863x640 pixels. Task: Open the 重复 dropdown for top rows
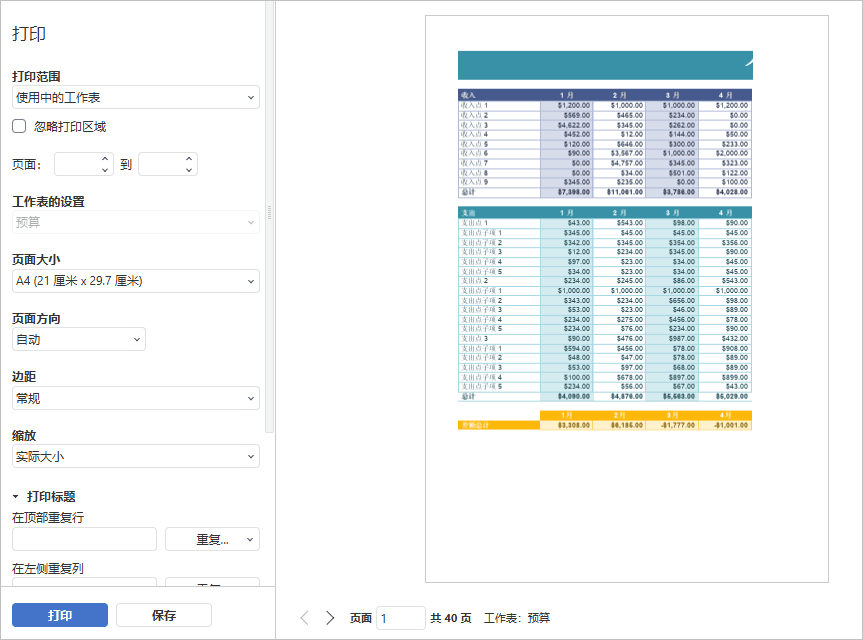pos(212,540)
